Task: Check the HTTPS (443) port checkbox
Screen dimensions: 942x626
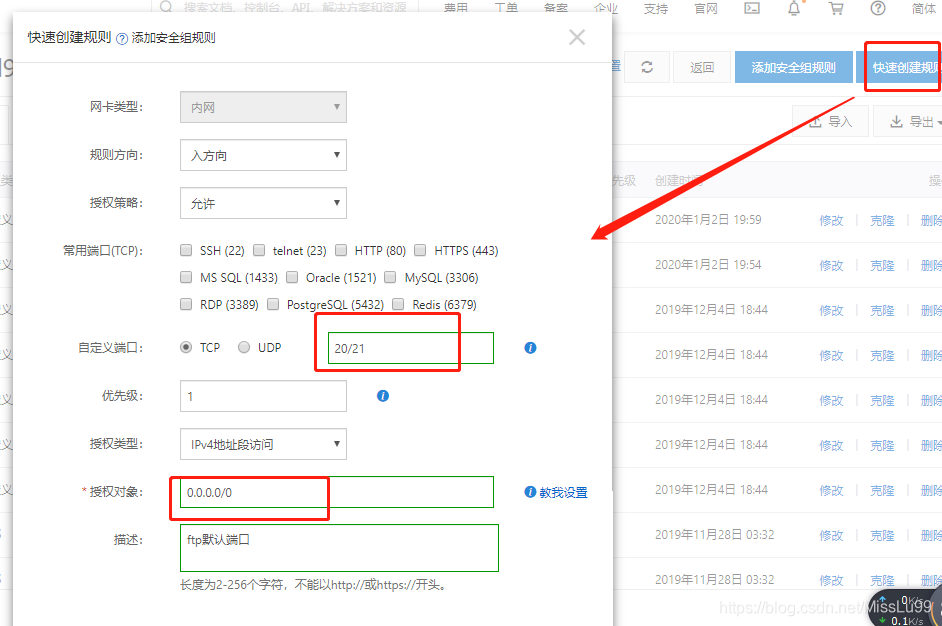Action: pyautogui.click(x=420, y=250)
